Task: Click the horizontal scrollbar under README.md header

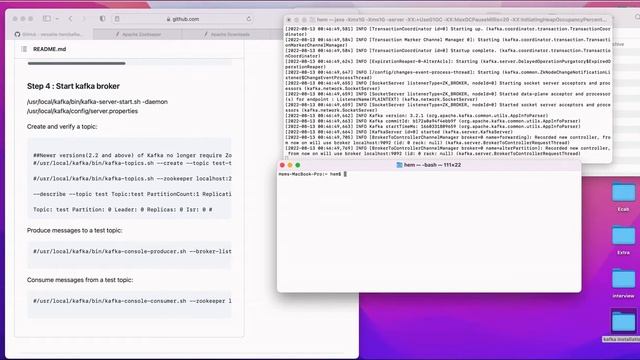Action: tap(76, 63)
